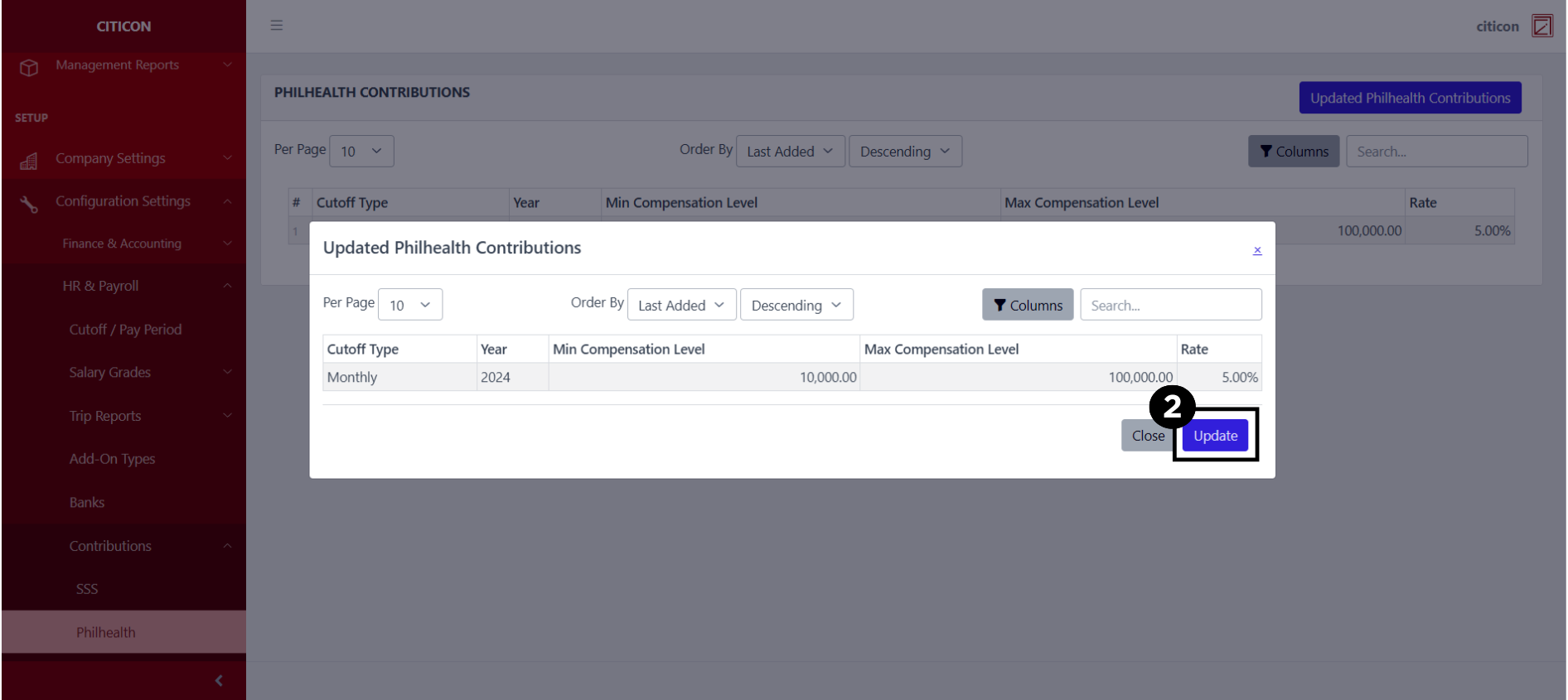Open the SSS contributions menu item
Image resolution: width=1568 pixels, height=700 pixels.
87,589
